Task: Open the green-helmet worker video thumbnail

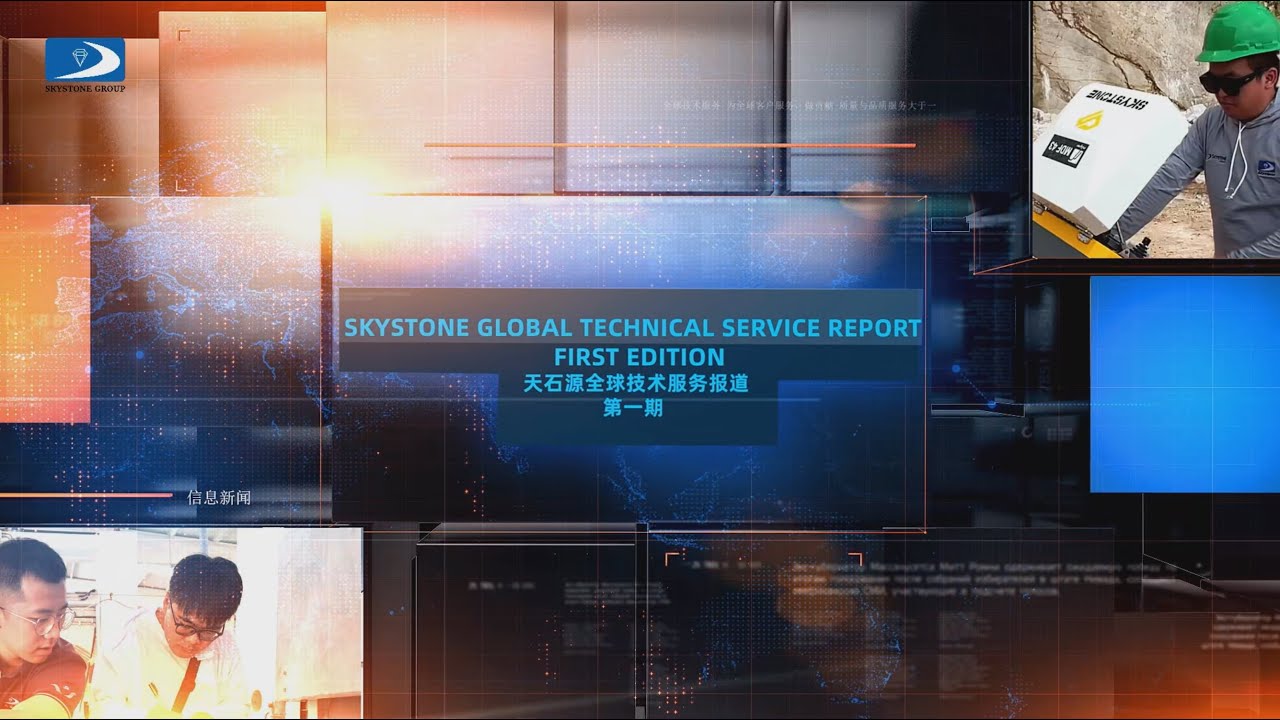Action: 1156,129
